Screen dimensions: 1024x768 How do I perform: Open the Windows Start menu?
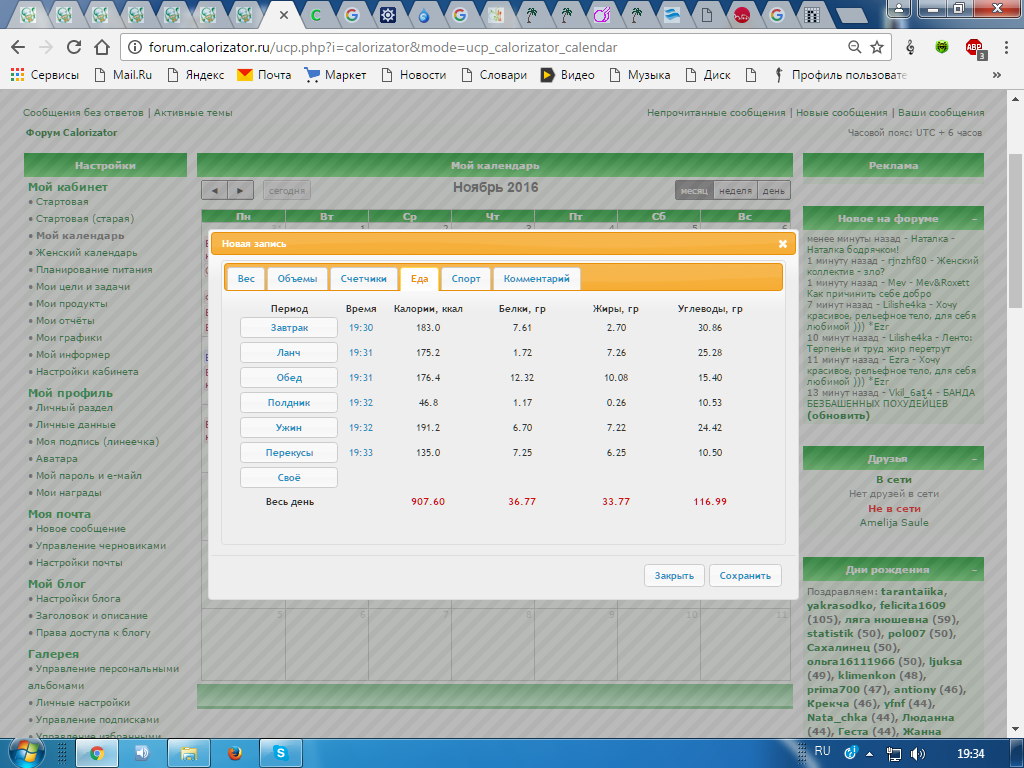click(x=25, y=754)
